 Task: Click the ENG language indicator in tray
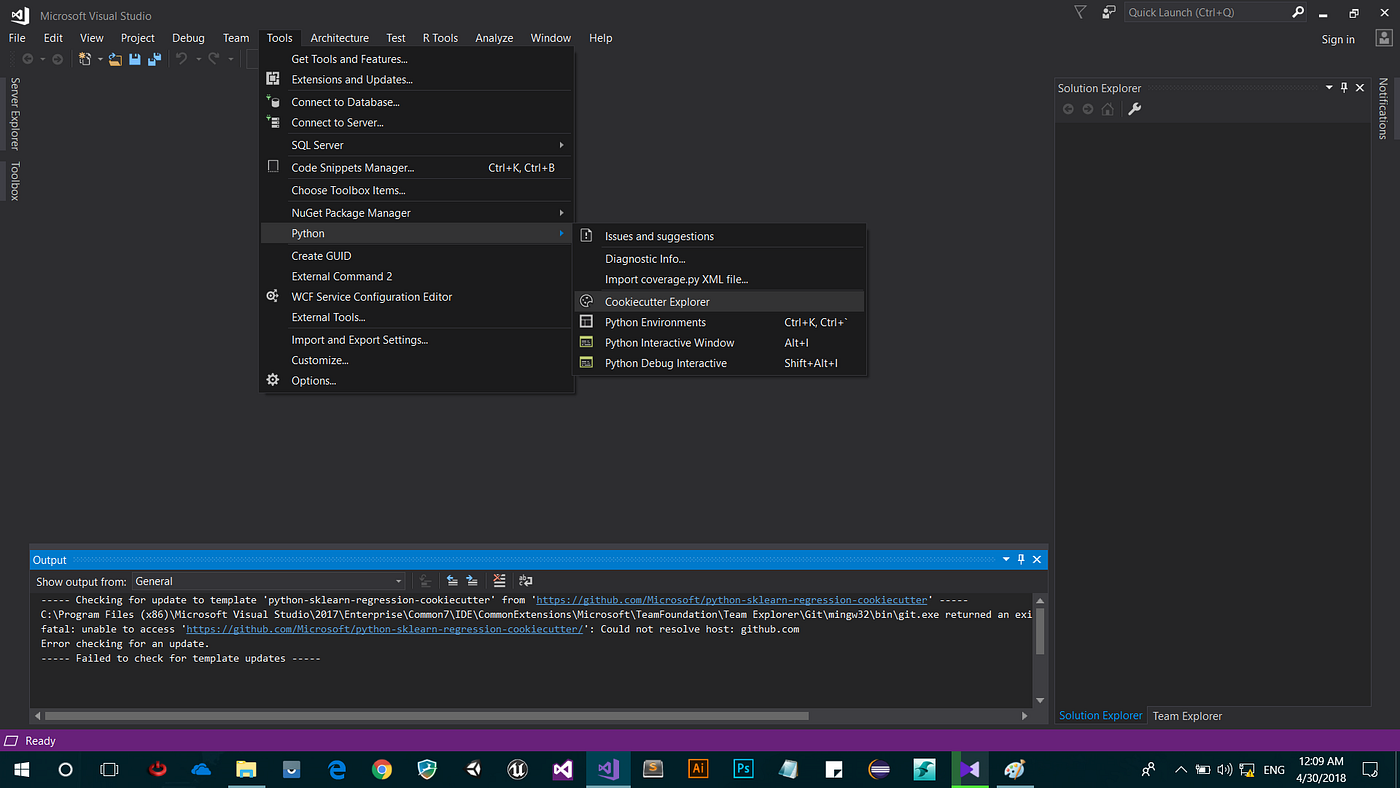(1274, 770)
